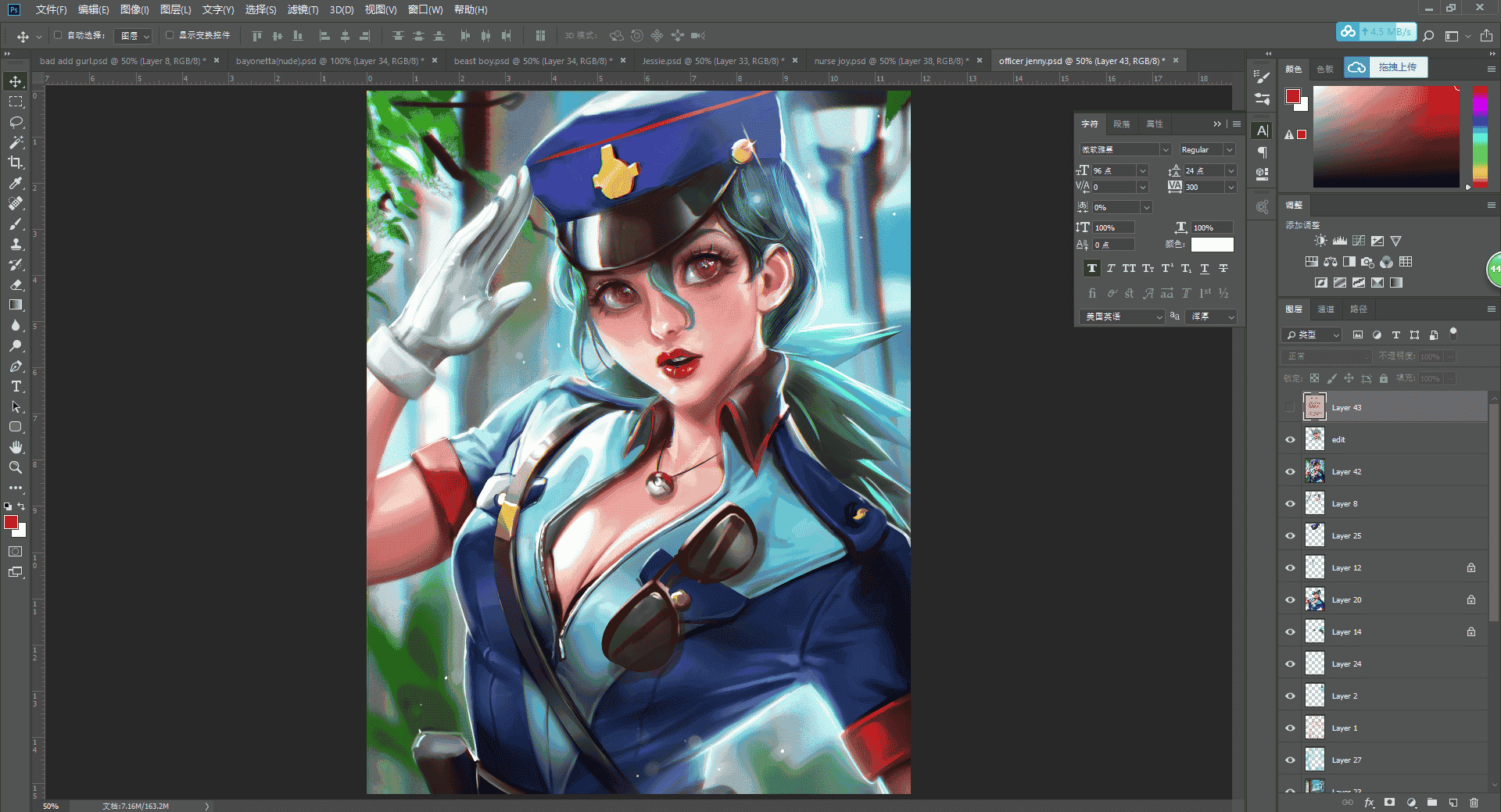Select the Lasso tool

click(16, 122)
